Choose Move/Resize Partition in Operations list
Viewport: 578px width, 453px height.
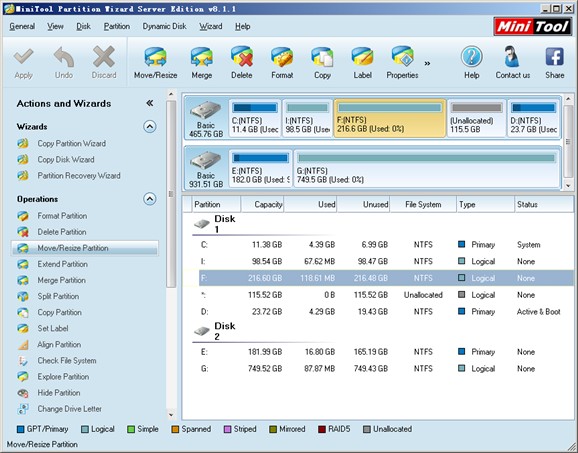click(x=85, y=248)
